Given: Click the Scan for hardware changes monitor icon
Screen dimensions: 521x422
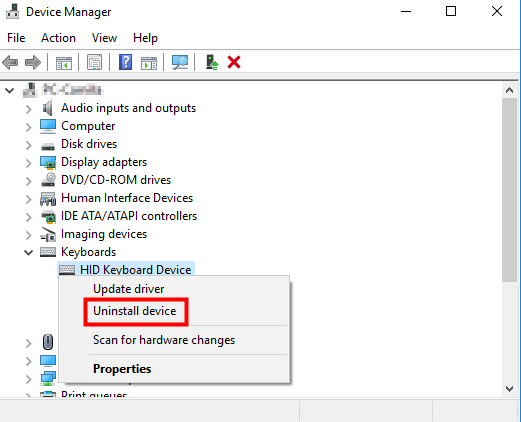Looking at the screenshot, I should point(180,62).
